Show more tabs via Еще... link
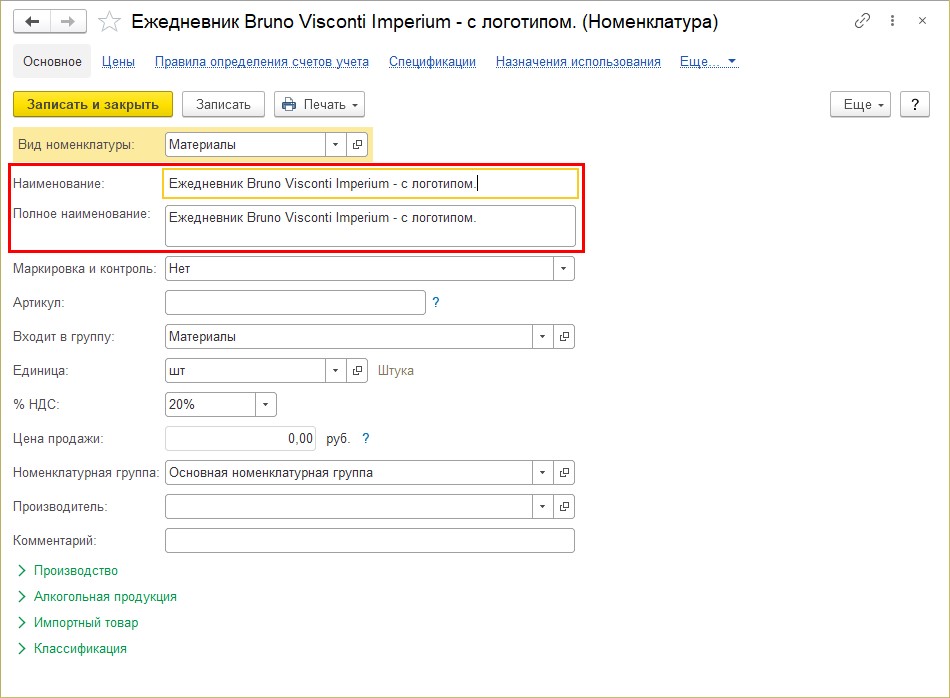The width and height of the screenshot is (950, 698). pos(708,62)
